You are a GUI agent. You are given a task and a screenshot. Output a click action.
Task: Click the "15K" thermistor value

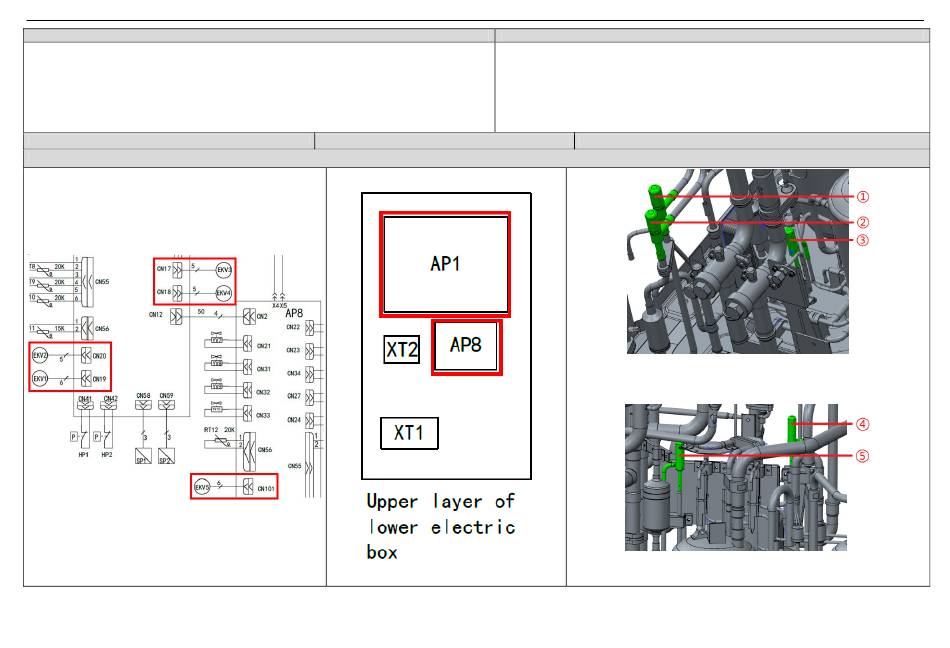[x=59, y=328]
